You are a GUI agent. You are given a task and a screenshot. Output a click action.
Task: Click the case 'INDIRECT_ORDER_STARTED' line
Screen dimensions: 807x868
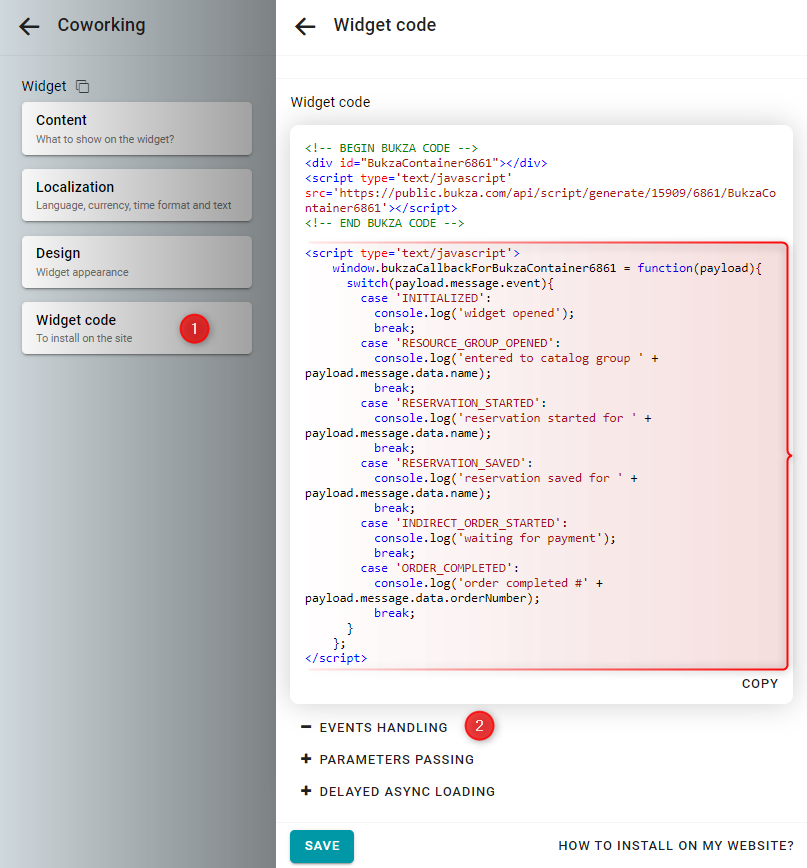tap(464, 523)
